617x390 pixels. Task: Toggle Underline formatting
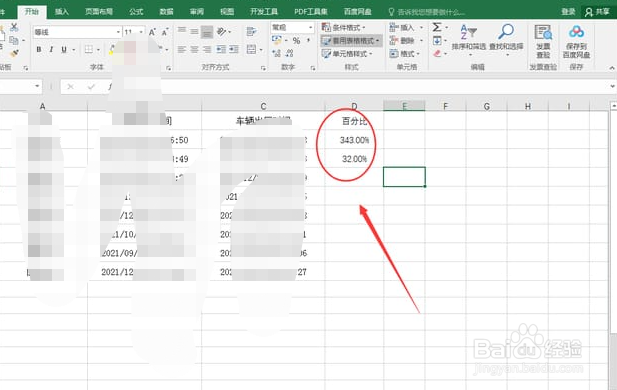(x=64, y=50)
